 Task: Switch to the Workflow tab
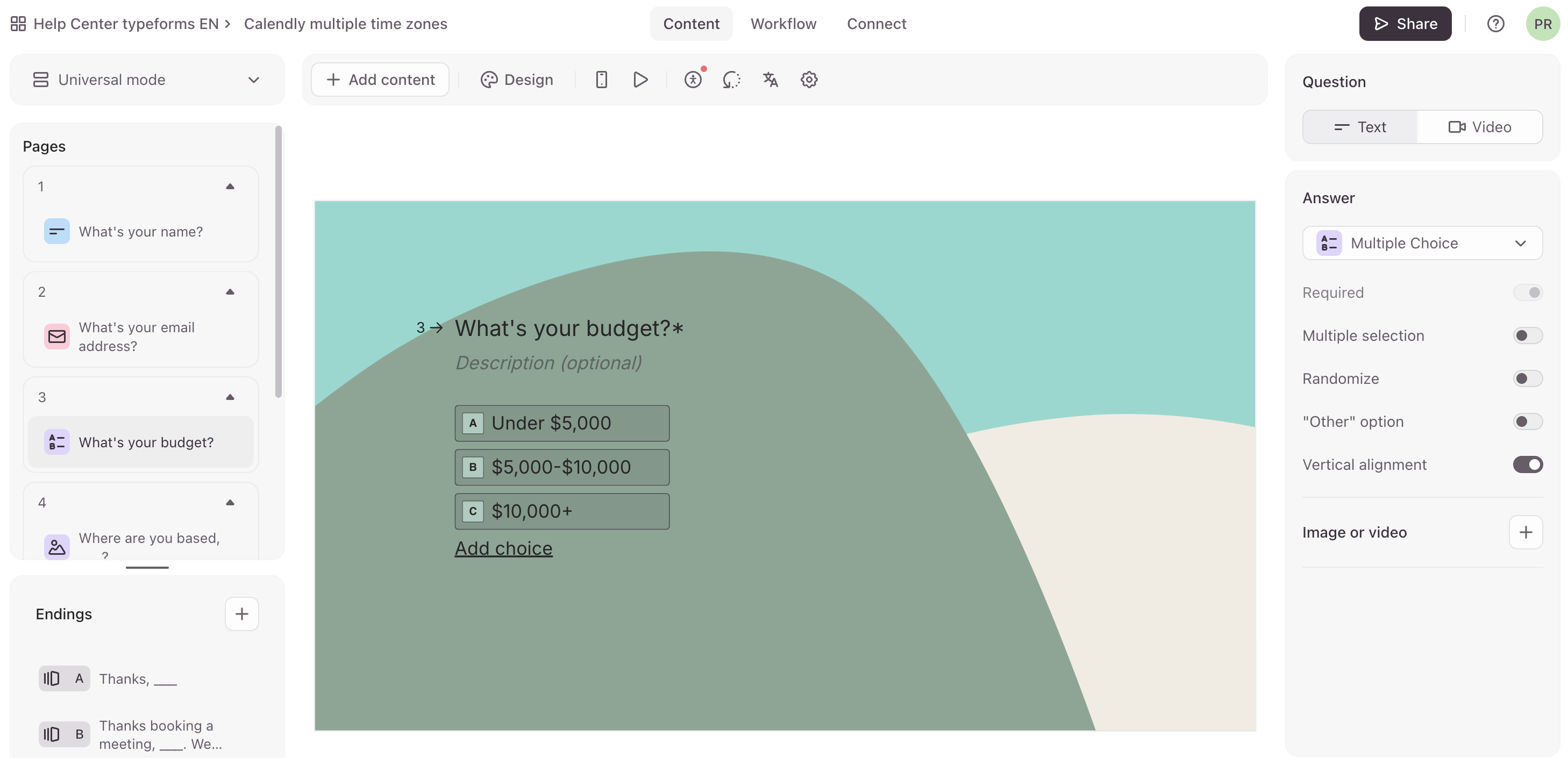[783, 24]
